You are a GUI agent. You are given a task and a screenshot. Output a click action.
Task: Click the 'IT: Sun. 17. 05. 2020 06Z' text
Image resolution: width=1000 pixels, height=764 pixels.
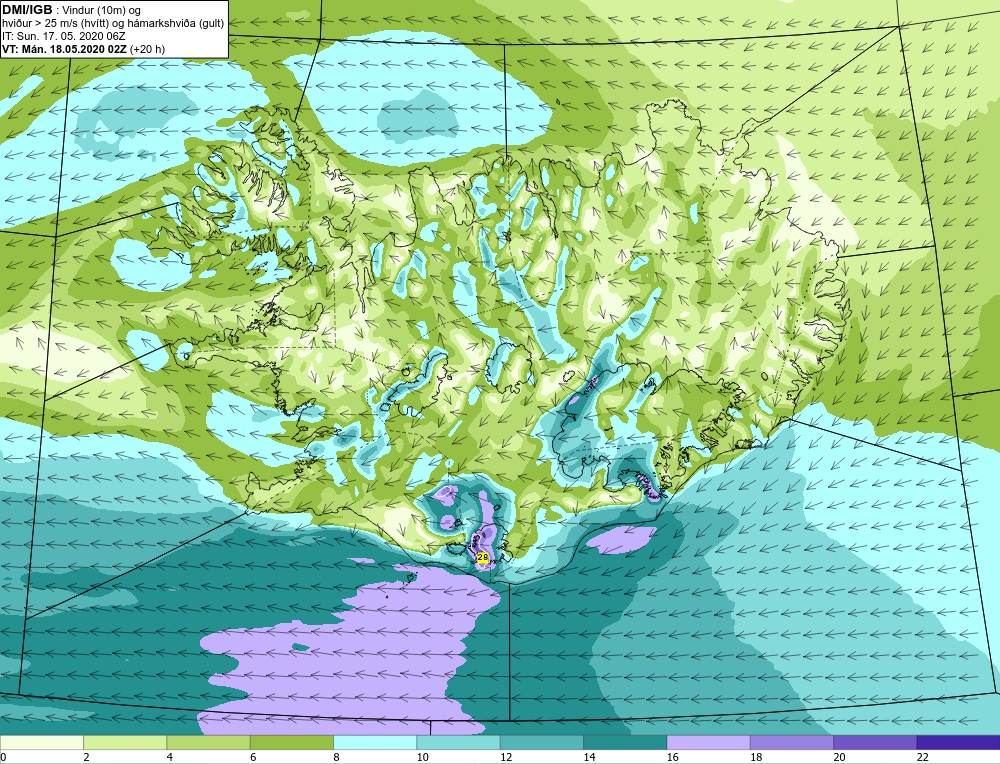[64, 36]
